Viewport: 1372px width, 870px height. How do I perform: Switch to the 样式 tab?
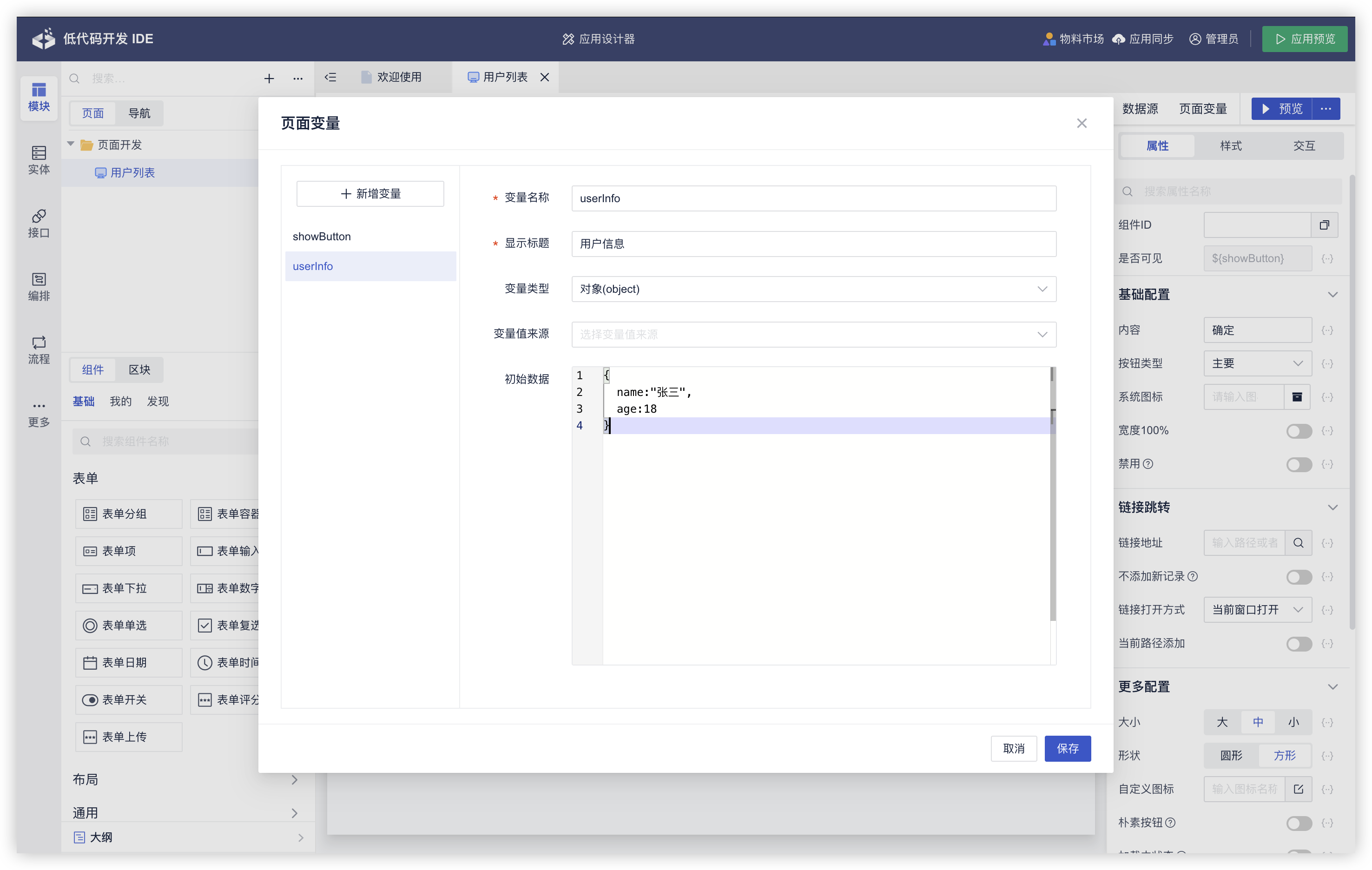click(x=1230, y=145)
